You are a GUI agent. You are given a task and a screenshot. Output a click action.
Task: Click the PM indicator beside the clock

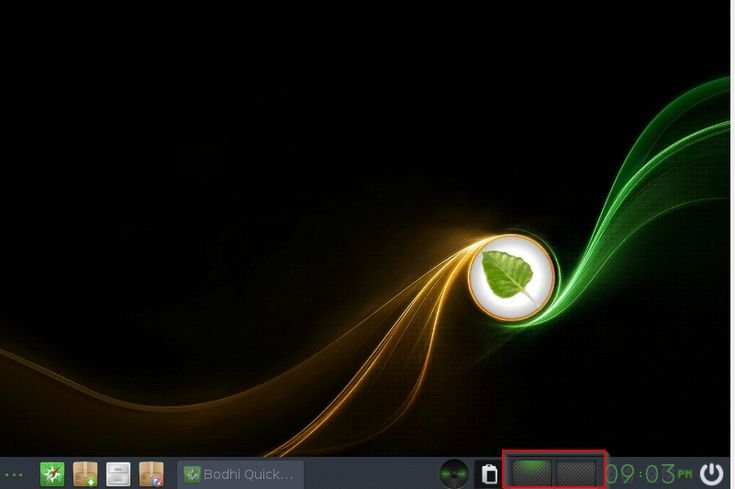click(685, 472)
